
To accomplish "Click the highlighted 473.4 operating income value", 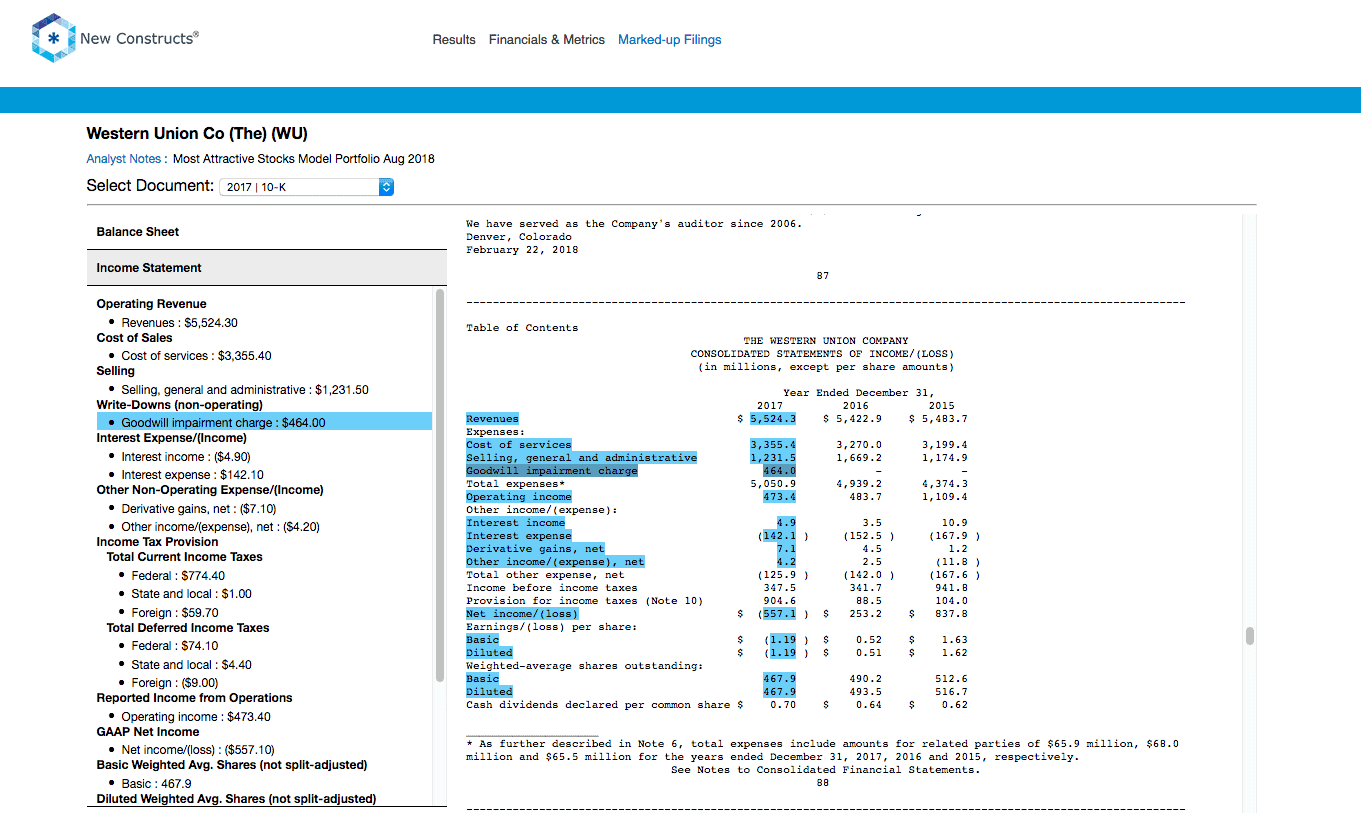I will click(x=779, y=497).
